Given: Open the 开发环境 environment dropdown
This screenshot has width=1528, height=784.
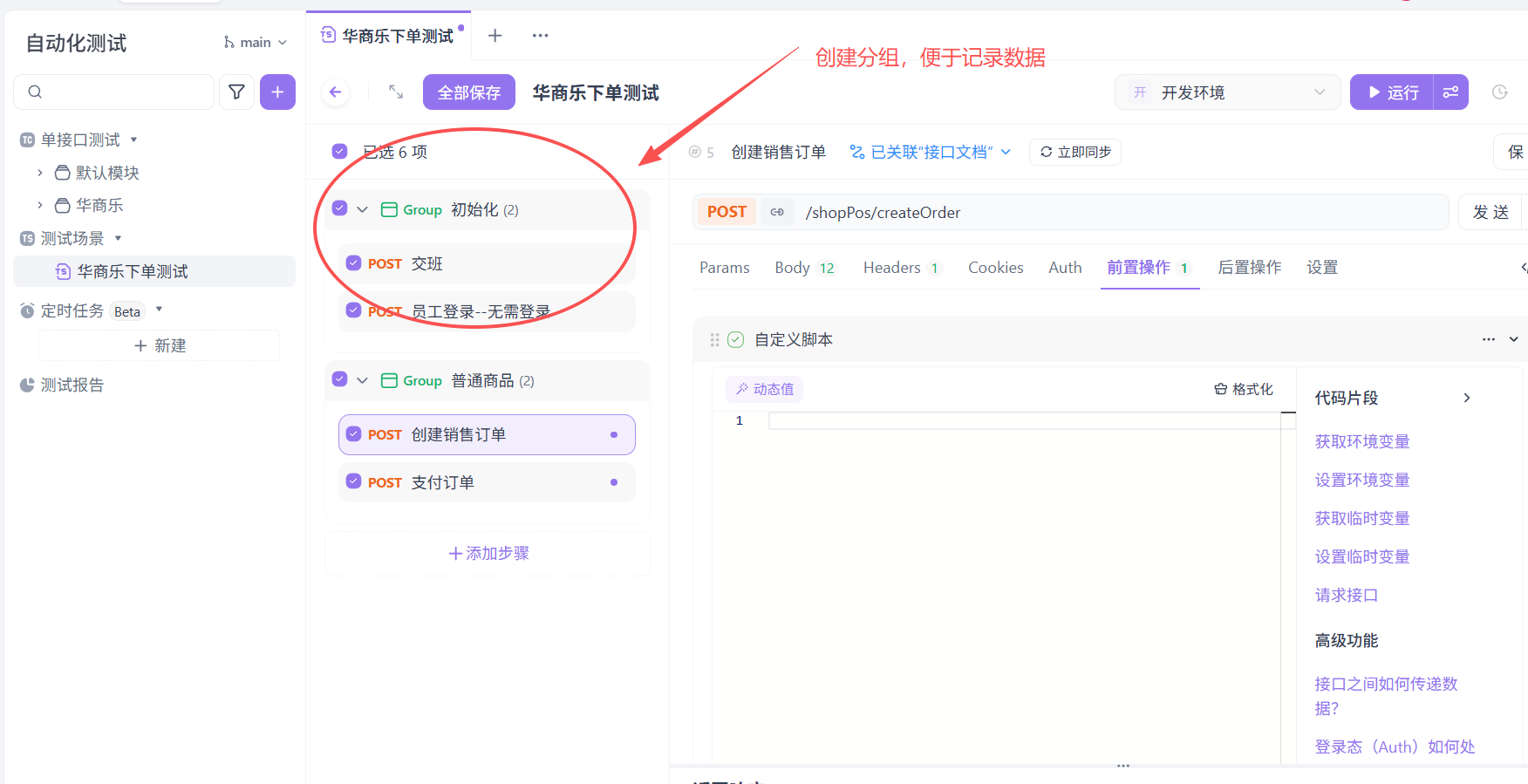Looking at the screenshot, I should (1227, 92).
